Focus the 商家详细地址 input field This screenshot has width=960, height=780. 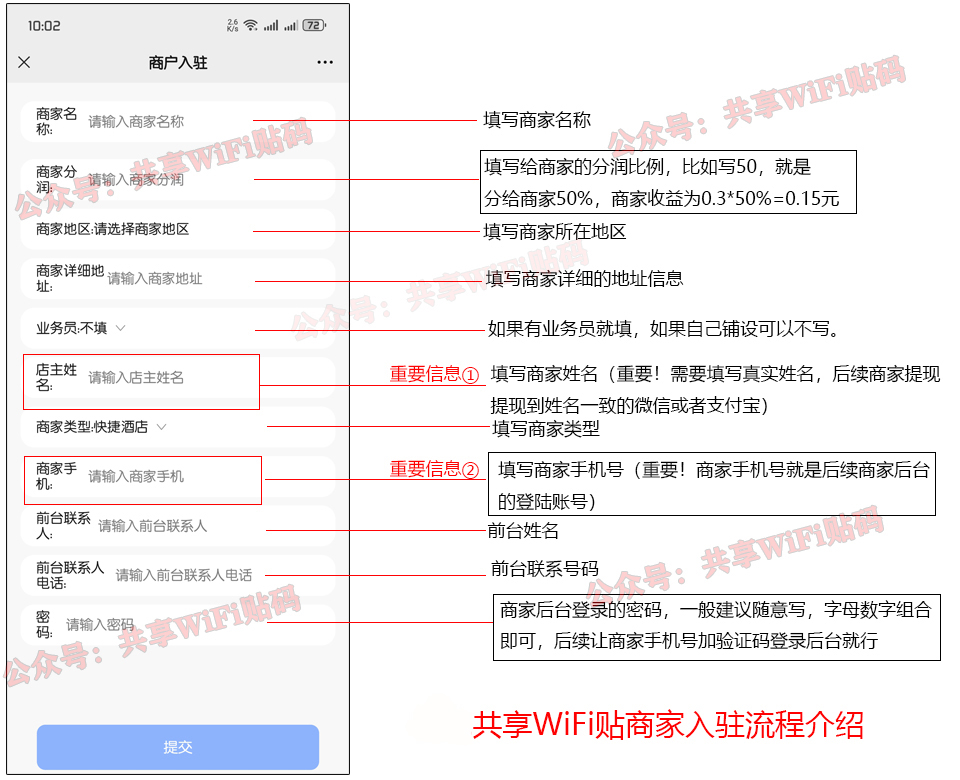[x=178, y=279]
